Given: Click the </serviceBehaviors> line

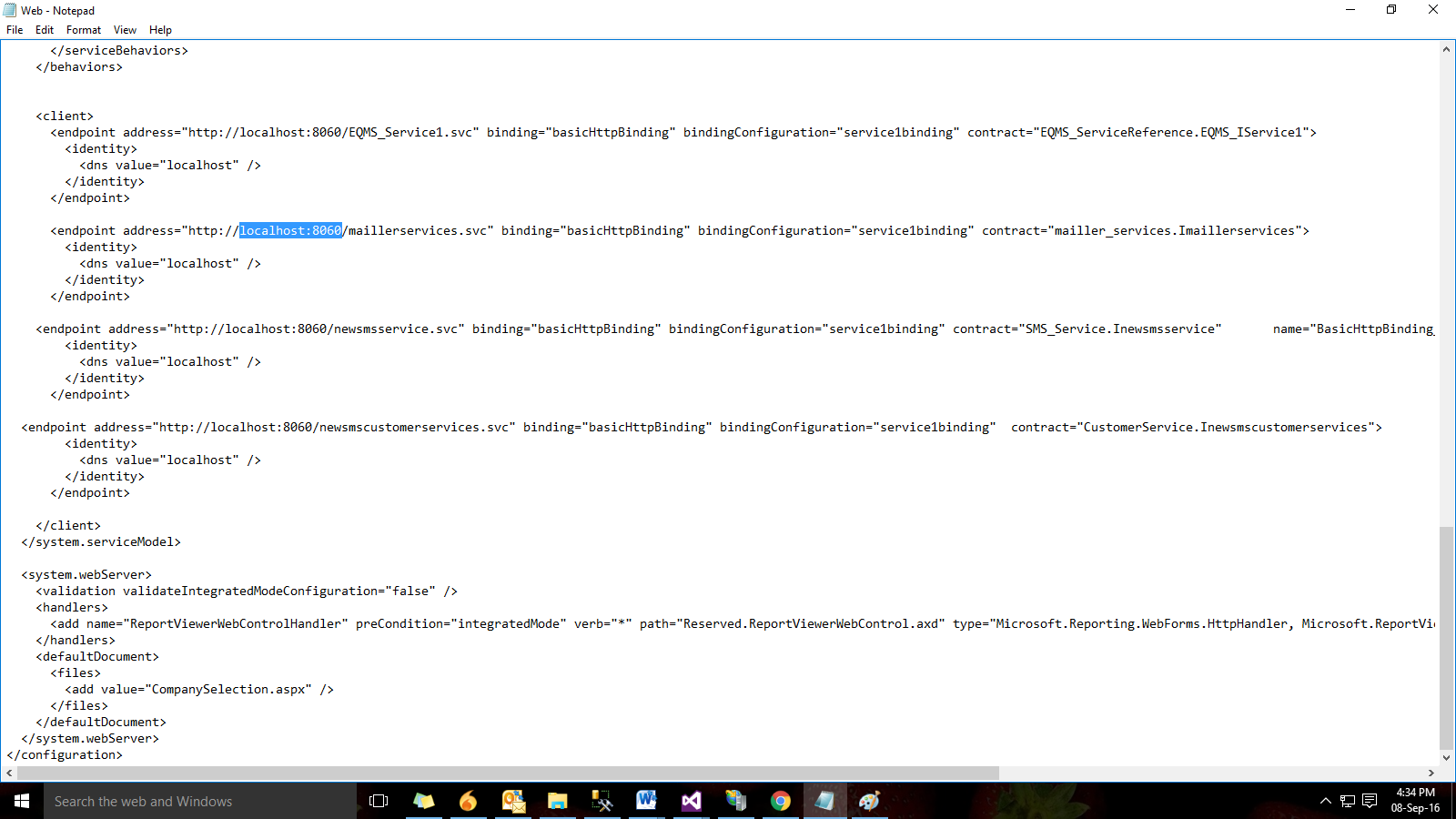Looking at the screenshot, I should pyautogui.click(x=119, y=51).
